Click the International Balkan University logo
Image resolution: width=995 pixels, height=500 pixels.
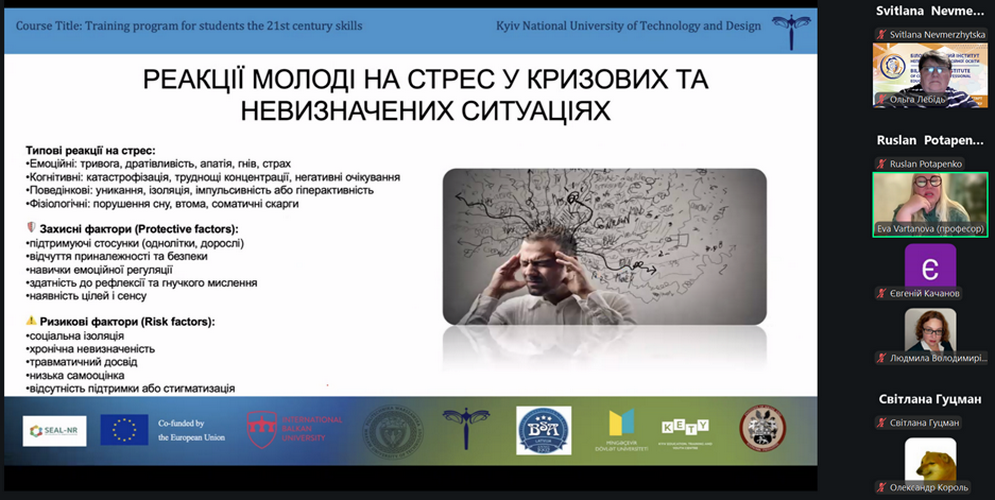pyautogui.click(x=294, y=430)
